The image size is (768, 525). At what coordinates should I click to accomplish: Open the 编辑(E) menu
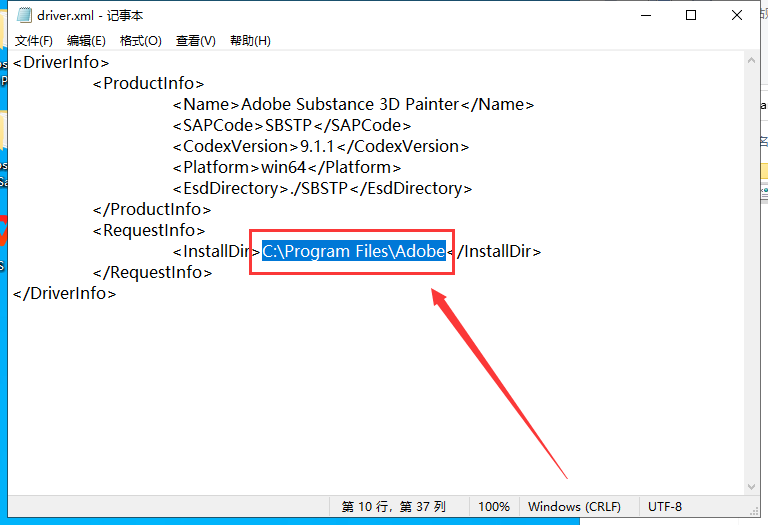point(86,41)
